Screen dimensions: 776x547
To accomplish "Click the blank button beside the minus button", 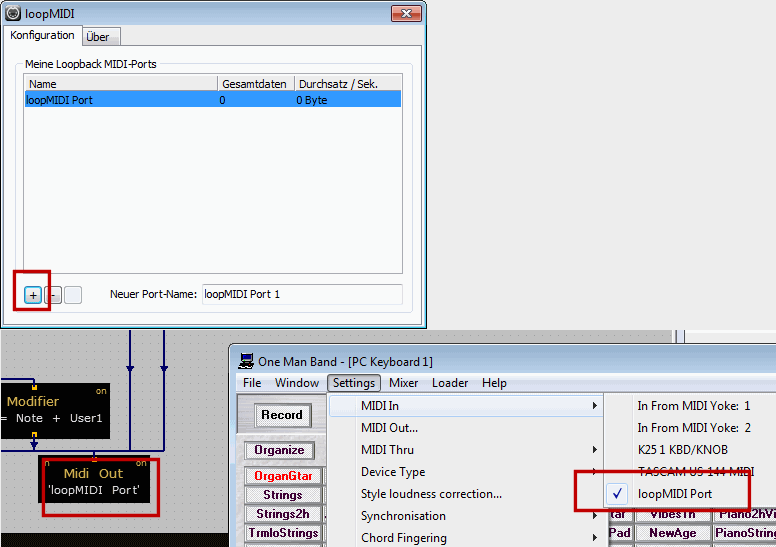I will [73, 295].
